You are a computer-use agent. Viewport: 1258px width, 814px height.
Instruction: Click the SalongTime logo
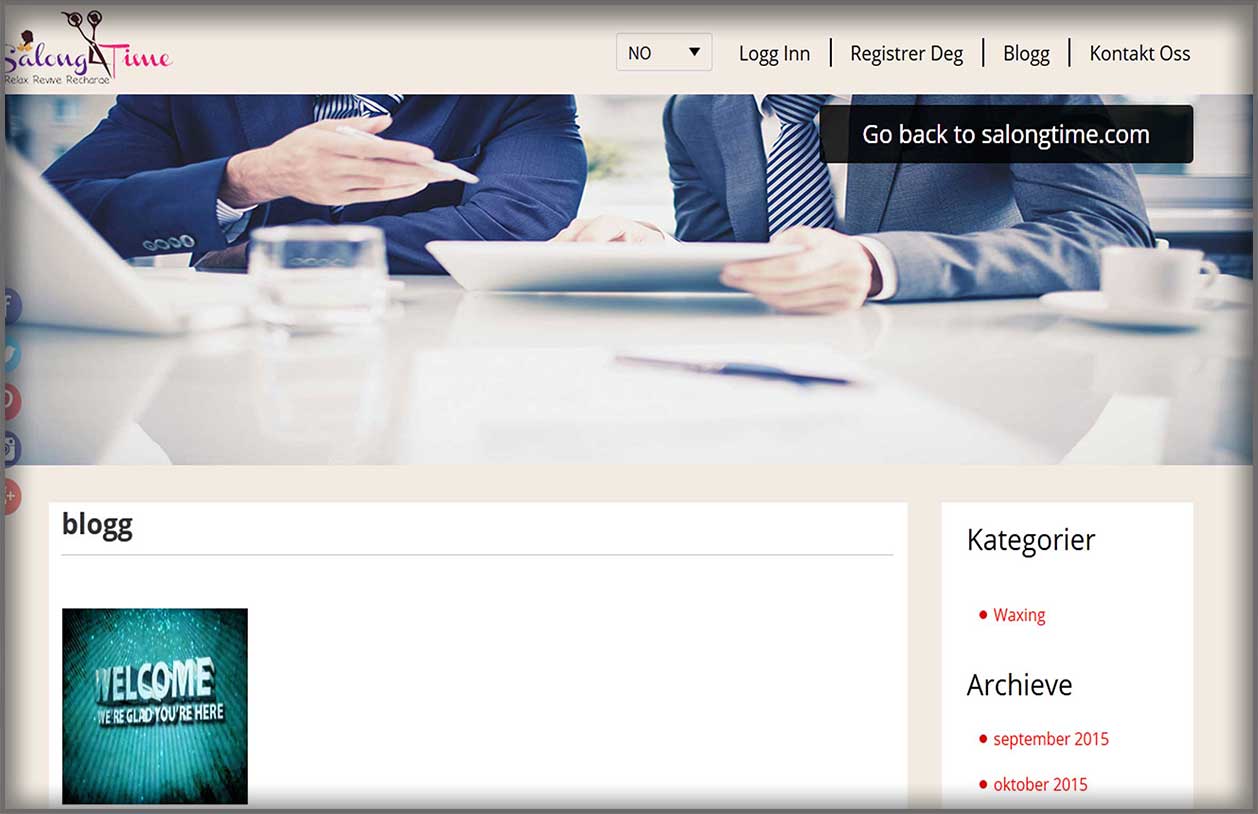point(88,50)
